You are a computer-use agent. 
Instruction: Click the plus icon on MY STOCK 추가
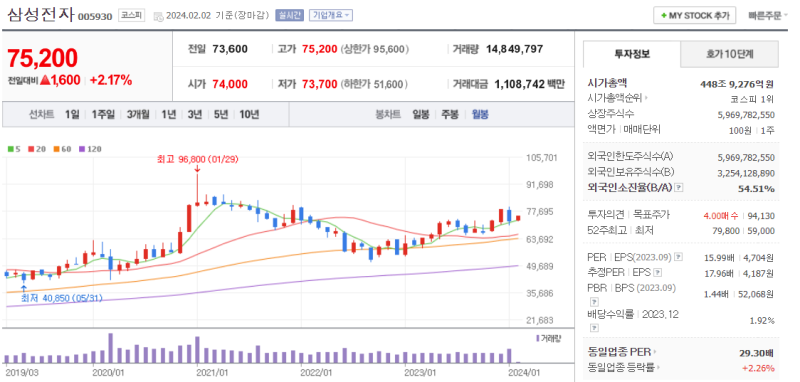click(663, 16)
